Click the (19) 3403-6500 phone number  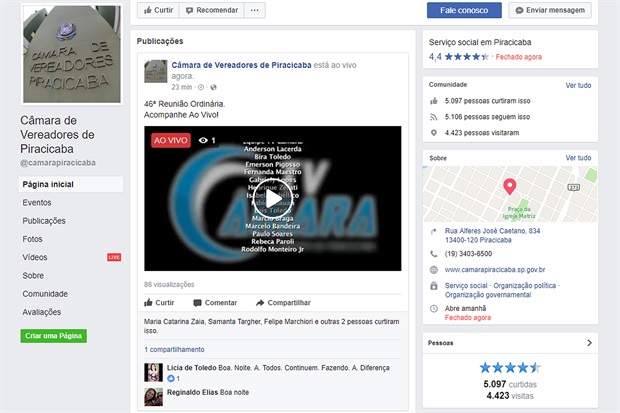(468, 254)
